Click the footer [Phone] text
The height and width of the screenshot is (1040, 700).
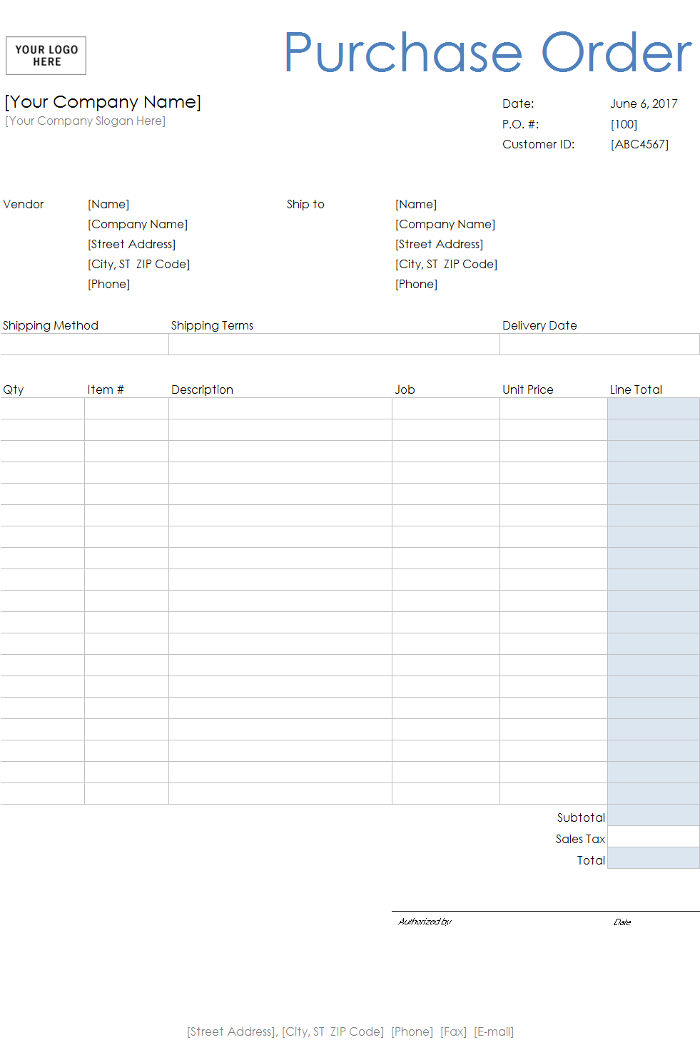click(412, 1031)
